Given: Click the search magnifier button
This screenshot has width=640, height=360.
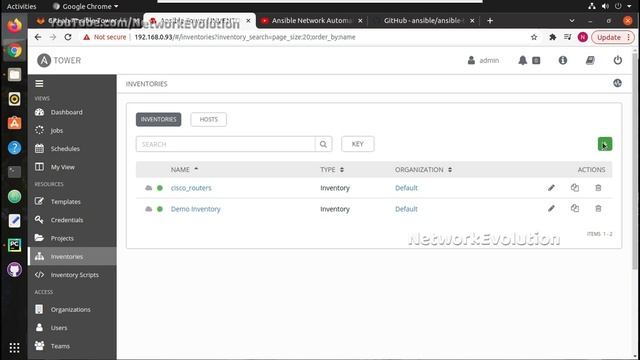Looking at the screenshot, I should (x=323, y=144).
